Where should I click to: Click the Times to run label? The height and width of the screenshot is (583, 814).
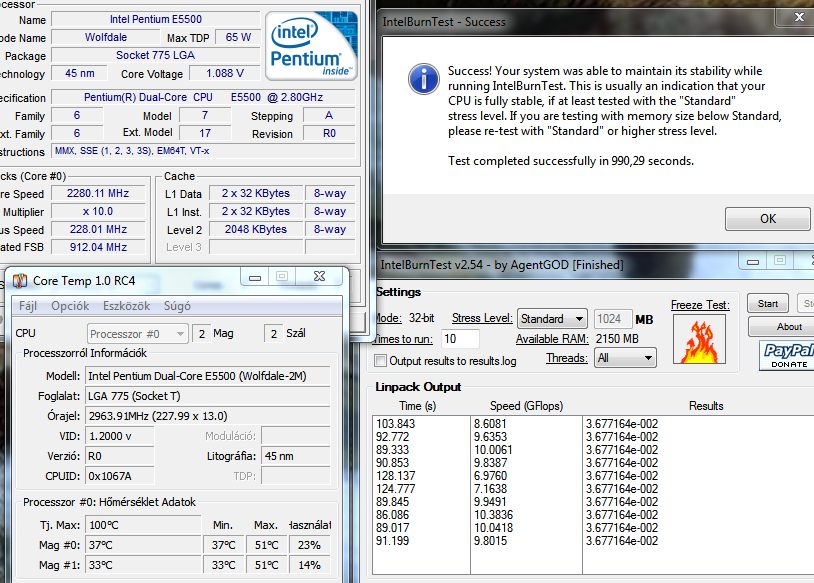pos(403,339)
